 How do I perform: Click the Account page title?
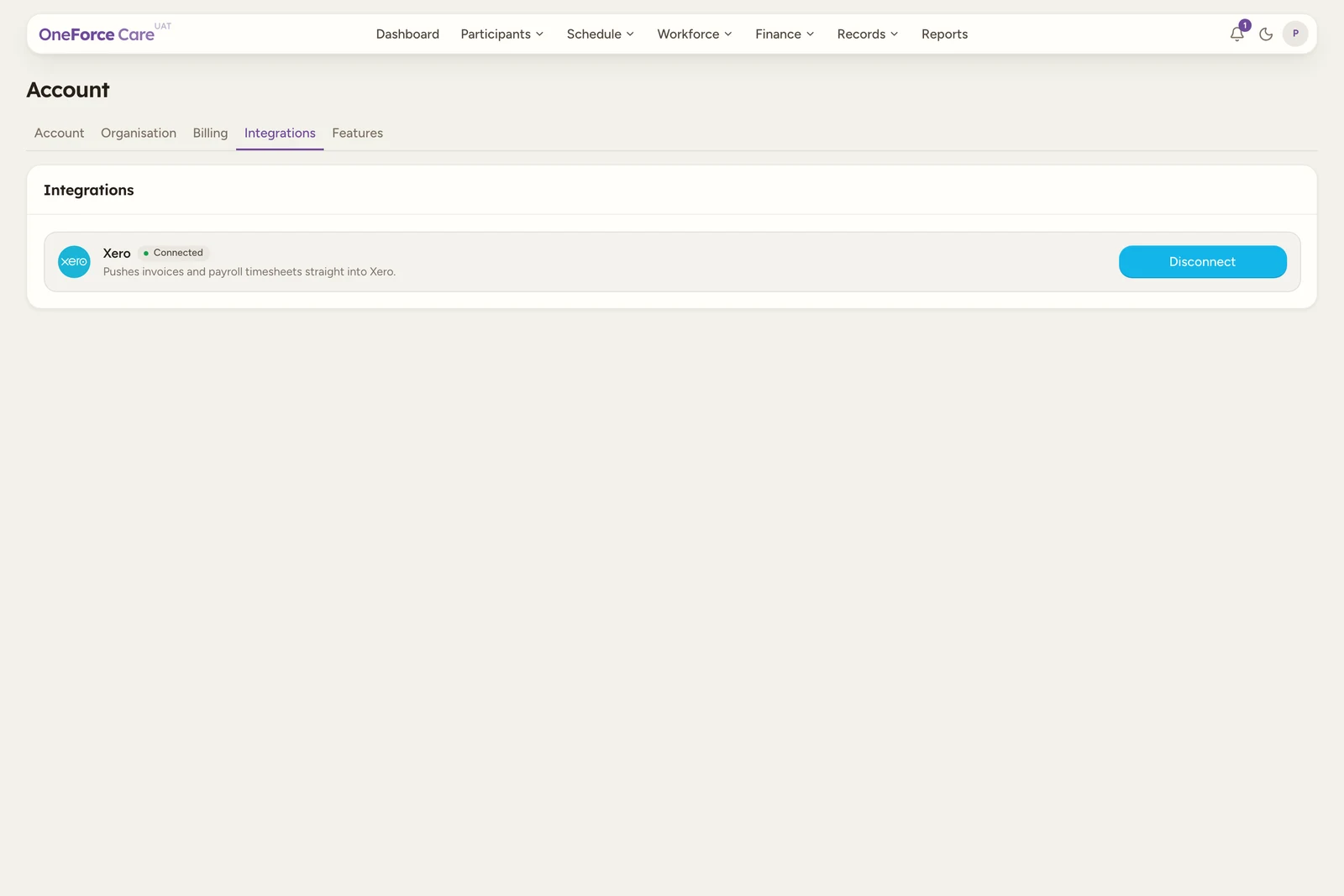coord(68,90)
